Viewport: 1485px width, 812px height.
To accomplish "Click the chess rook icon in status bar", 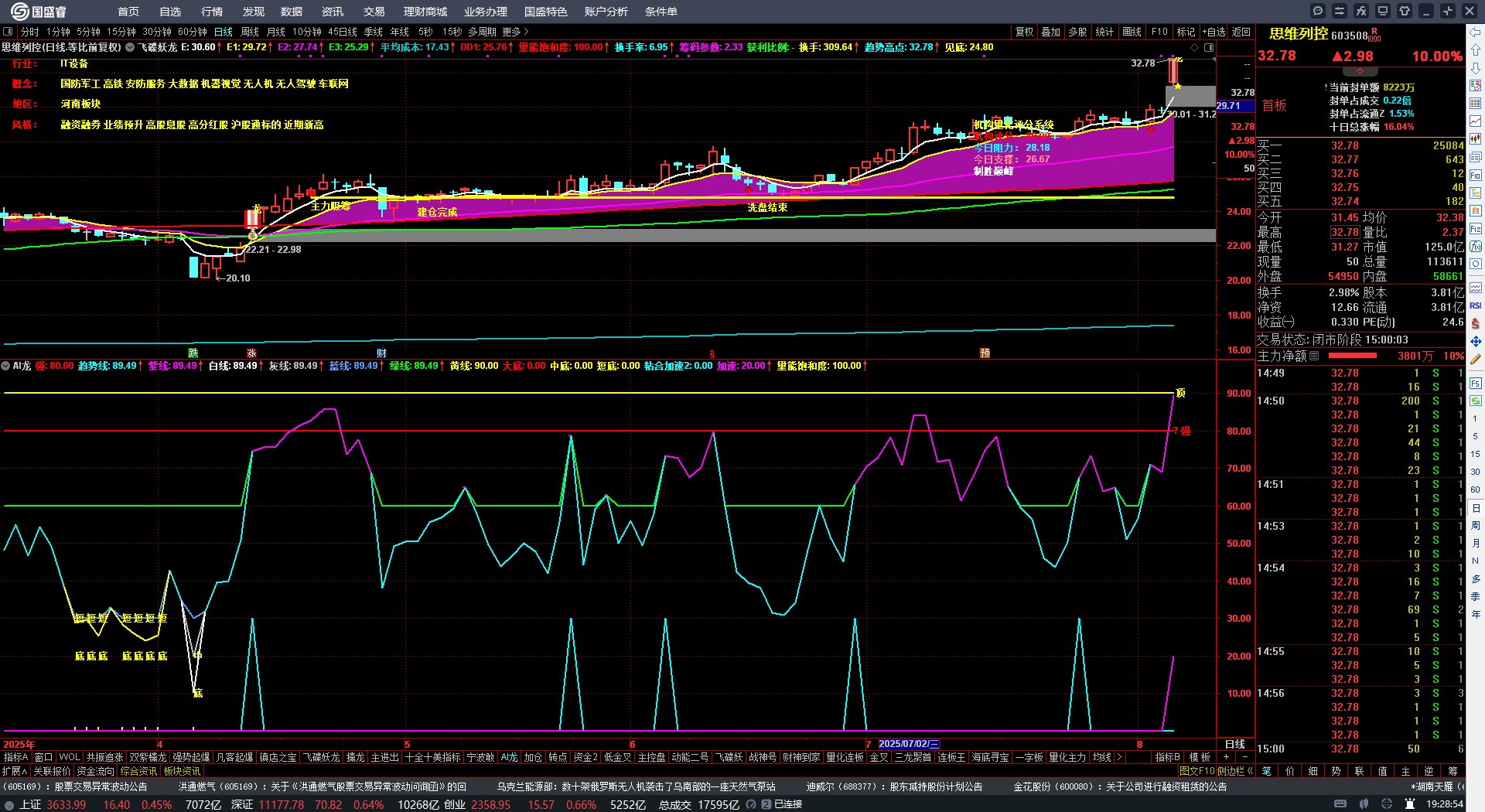I will click(x=1410, y=804).
